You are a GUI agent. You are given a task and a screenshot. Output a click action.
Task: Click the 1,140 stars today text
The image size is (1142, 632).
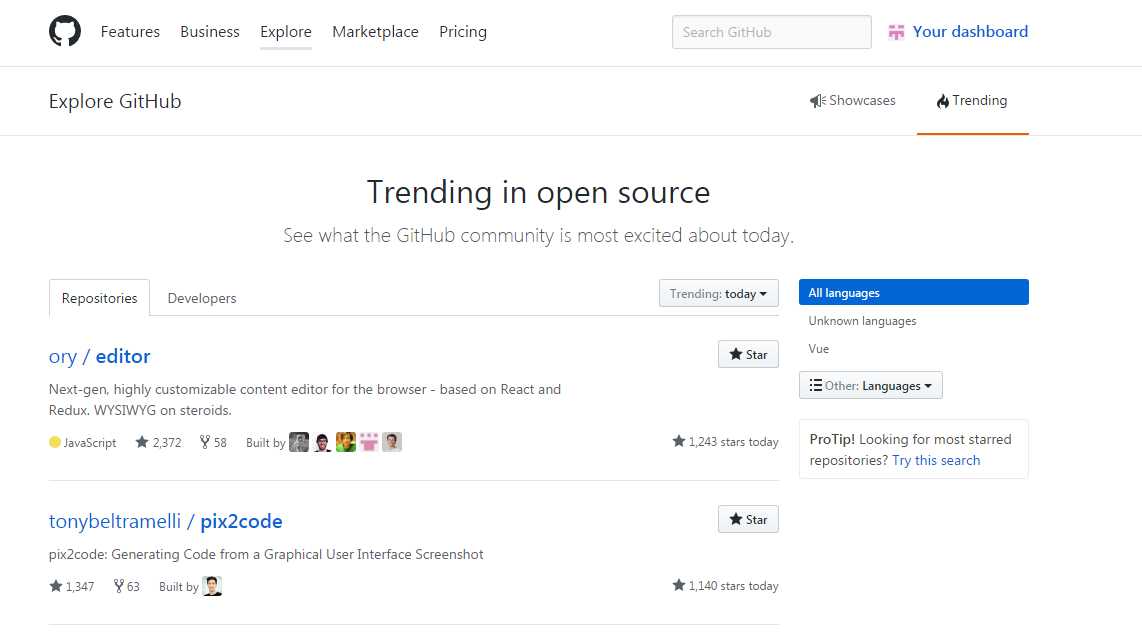click(x=726, y=585)
